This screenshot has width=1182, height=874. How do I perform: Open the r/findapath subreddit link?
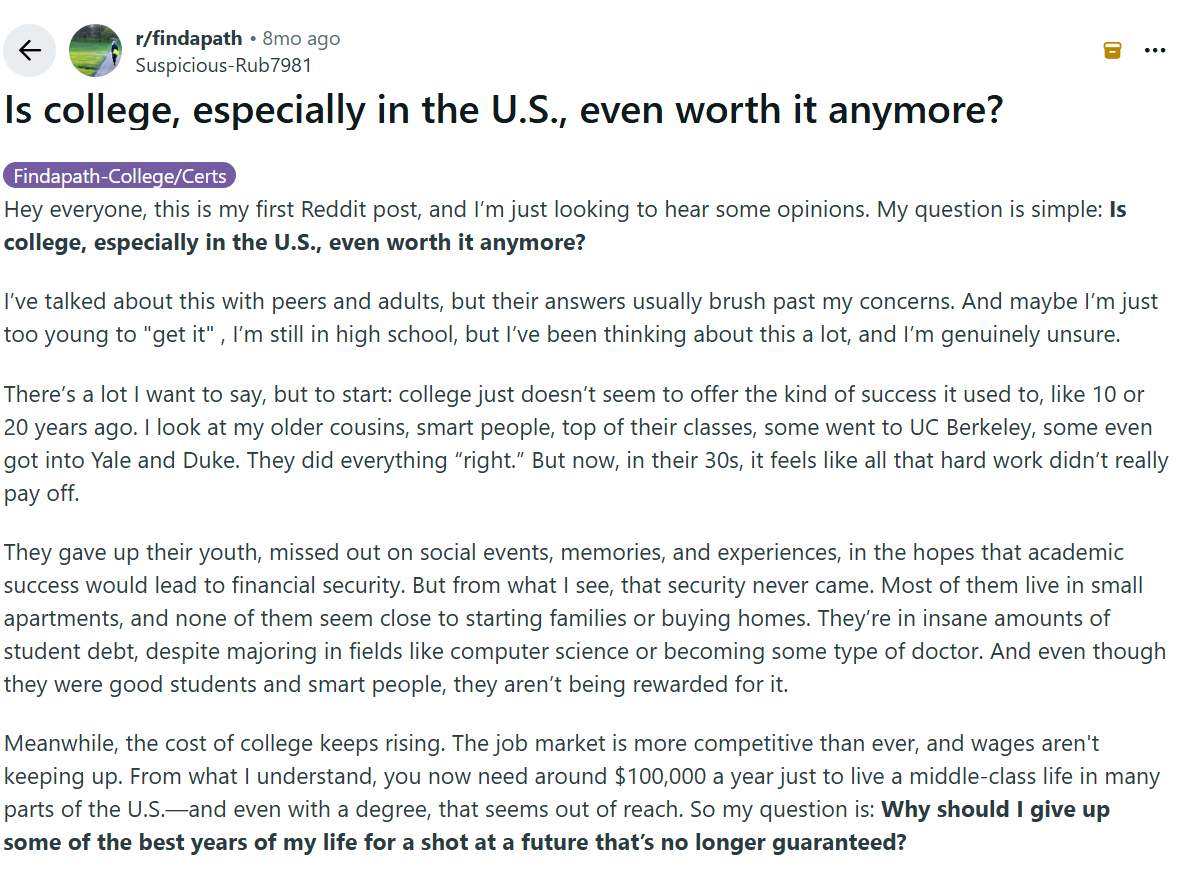[x=189, y=38]
